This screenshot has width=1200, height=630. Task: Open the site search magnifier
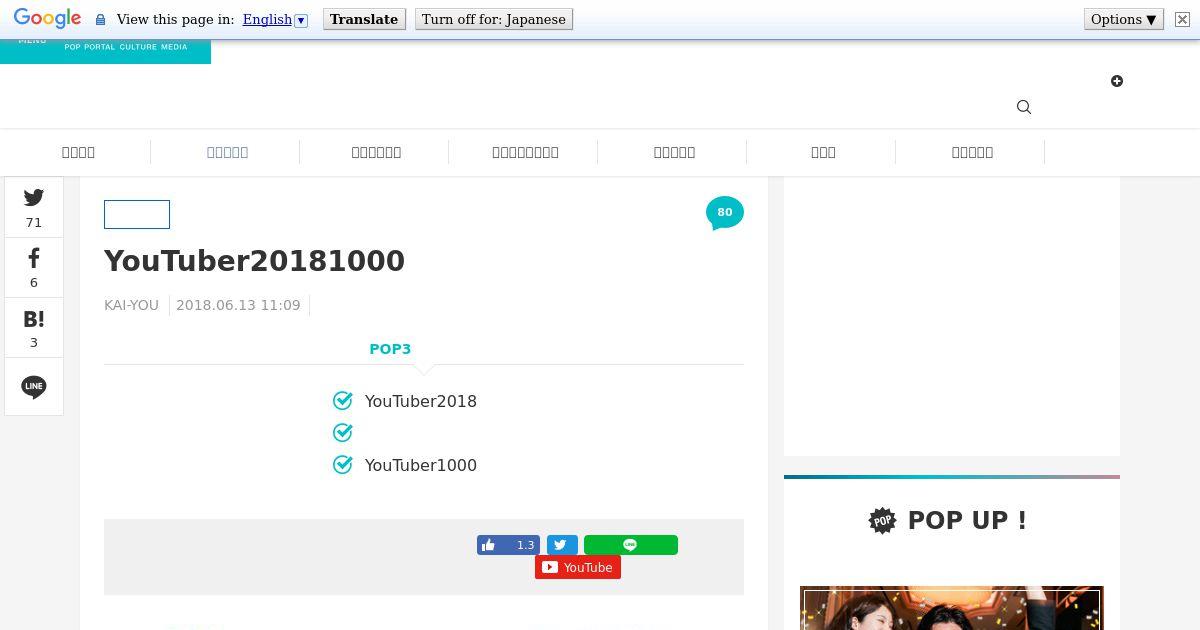tap(1024, 107)
